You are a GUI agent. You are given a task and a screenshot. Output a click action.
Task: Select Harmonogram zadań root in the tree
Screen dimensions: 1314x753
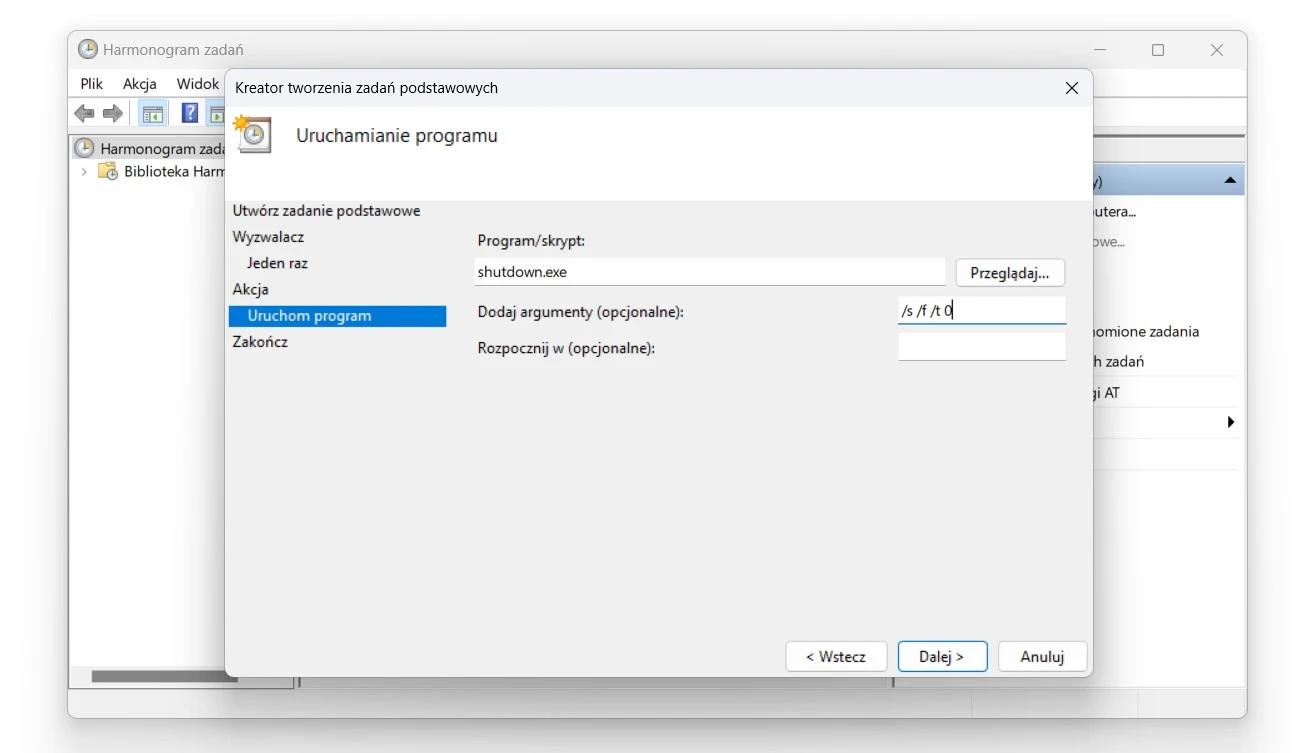pos(163,149)
